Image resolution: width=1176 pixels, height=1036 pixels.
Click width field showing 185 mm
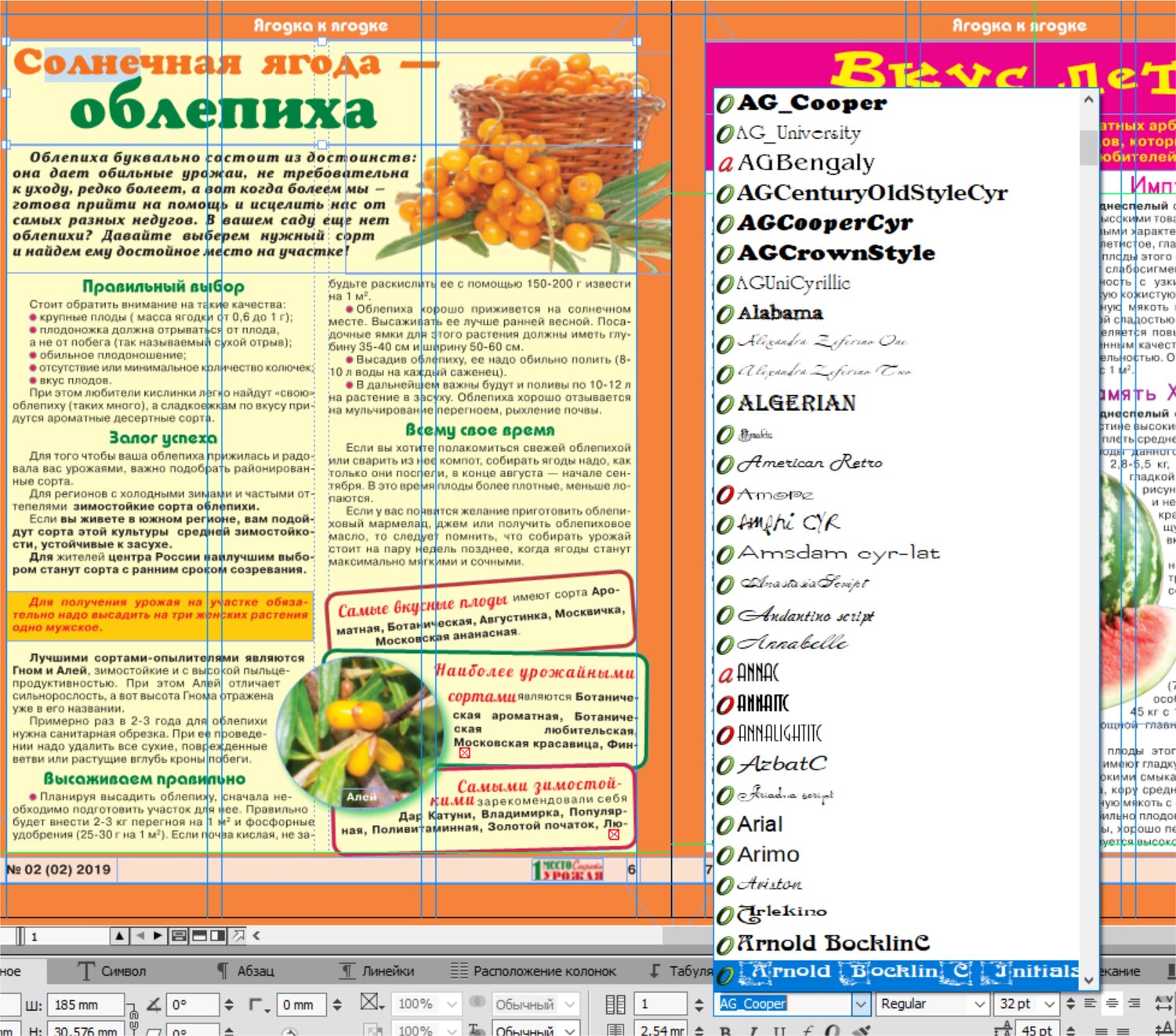[x=86, y=1005]
